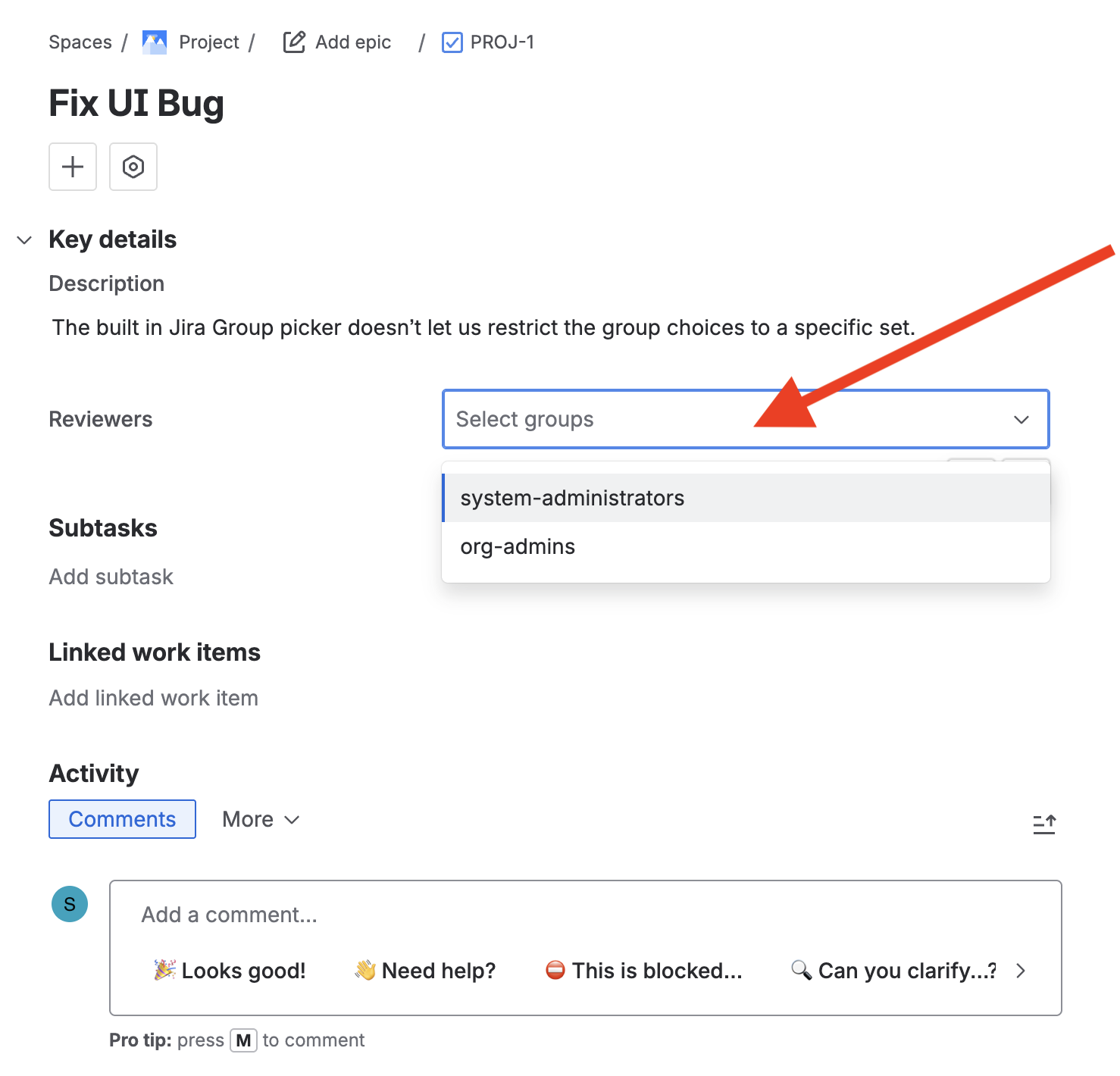This screenshot has width=1120, height=1076.
Task: Click the Project avatar in the breadcrumb
Action: pyautogui.click(x=154, y=42)
